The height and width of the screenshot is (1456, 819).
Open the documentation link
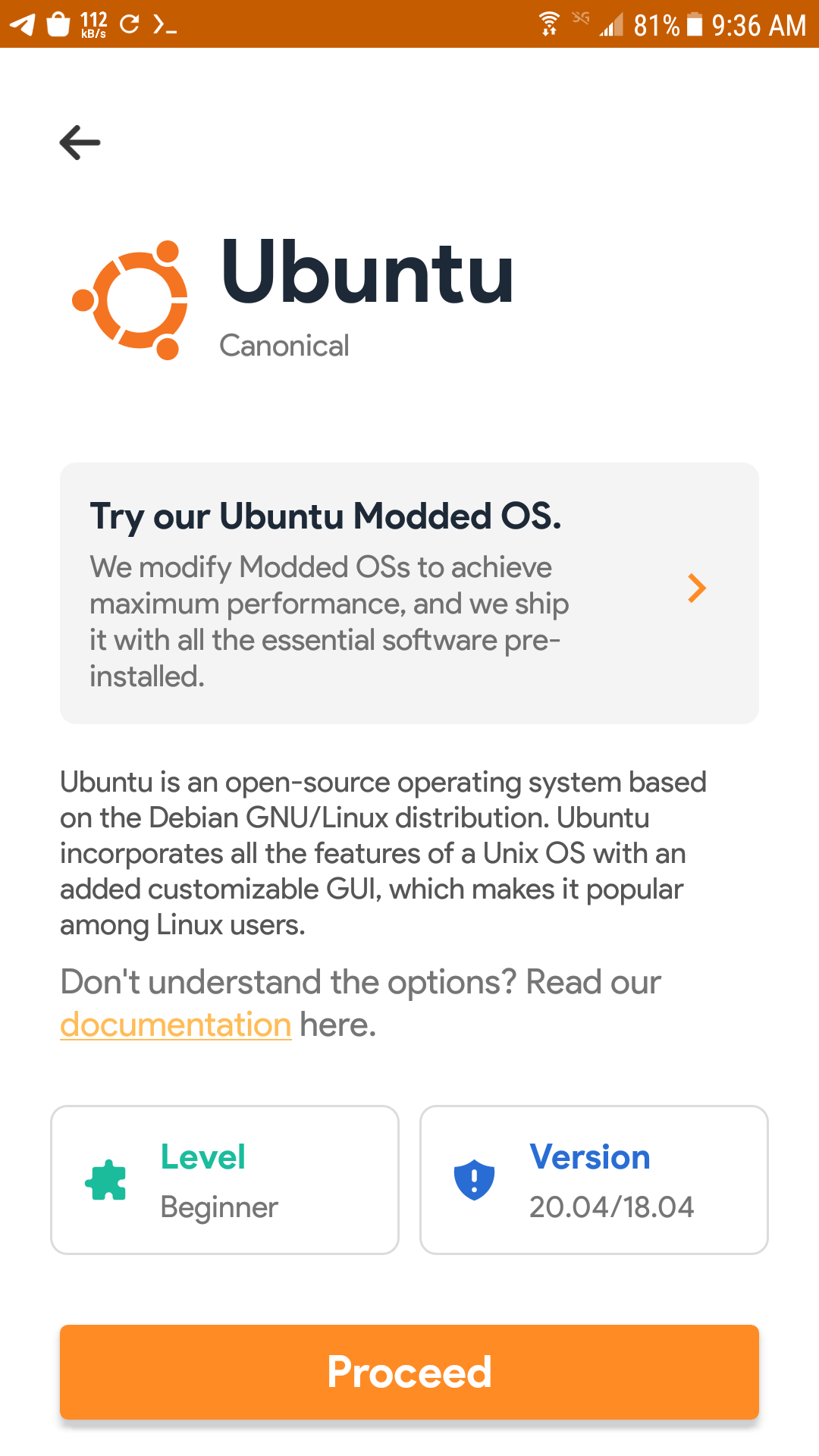click(176, 1025)
